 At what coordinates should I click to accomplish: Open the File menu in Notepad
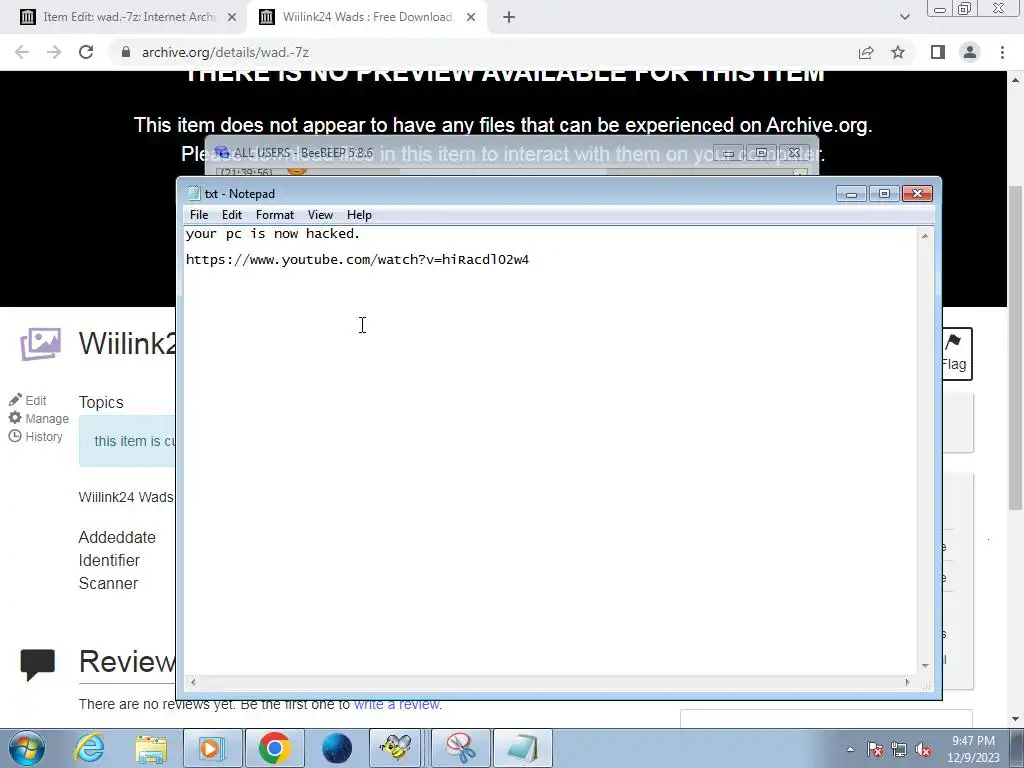(x=199, y=215)
